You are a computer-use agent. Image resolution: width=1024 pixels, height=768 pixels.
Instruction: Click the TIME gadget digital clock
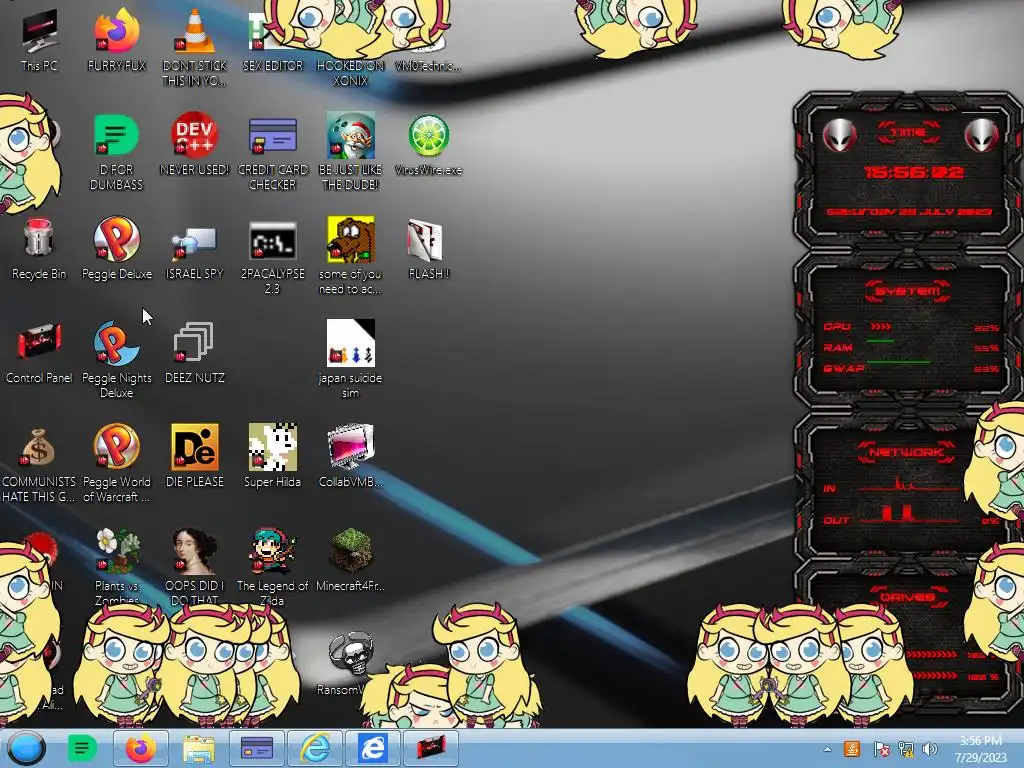[913, 172]
